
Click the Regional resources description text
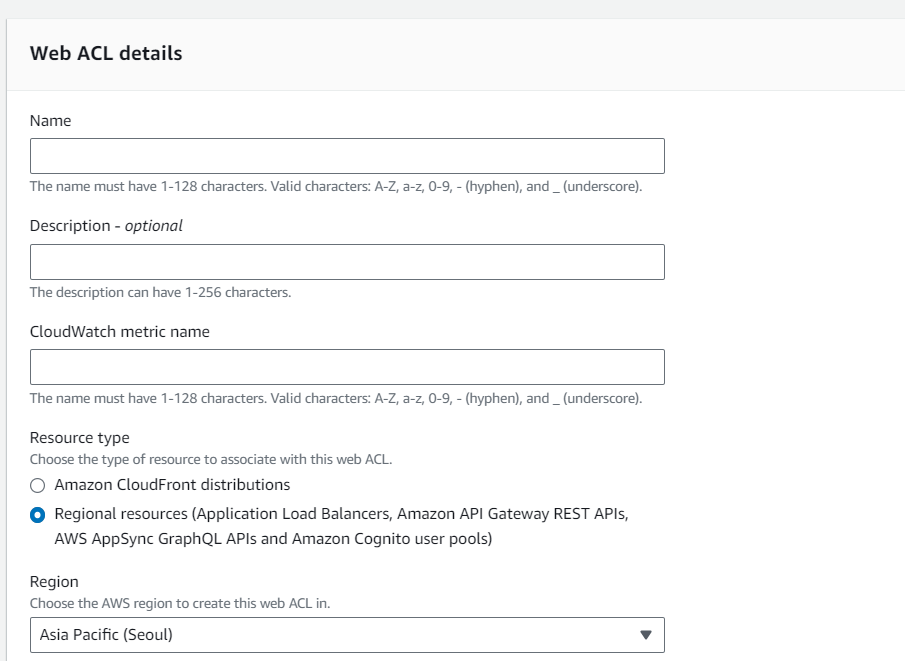(x=341, y=527)
